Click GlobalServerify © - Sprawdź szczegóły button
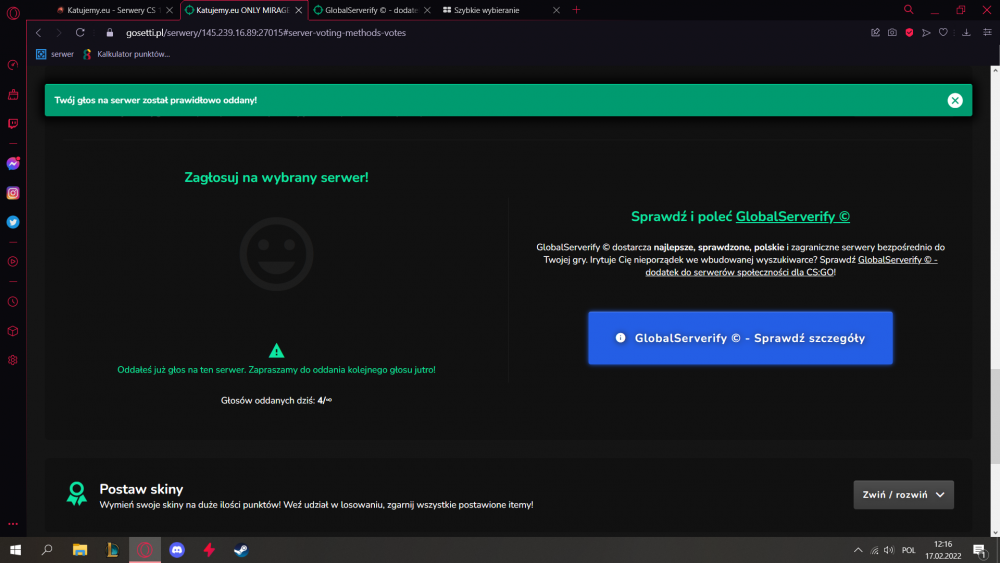This screenshot has height=563, width=1000. coord(740,338)
